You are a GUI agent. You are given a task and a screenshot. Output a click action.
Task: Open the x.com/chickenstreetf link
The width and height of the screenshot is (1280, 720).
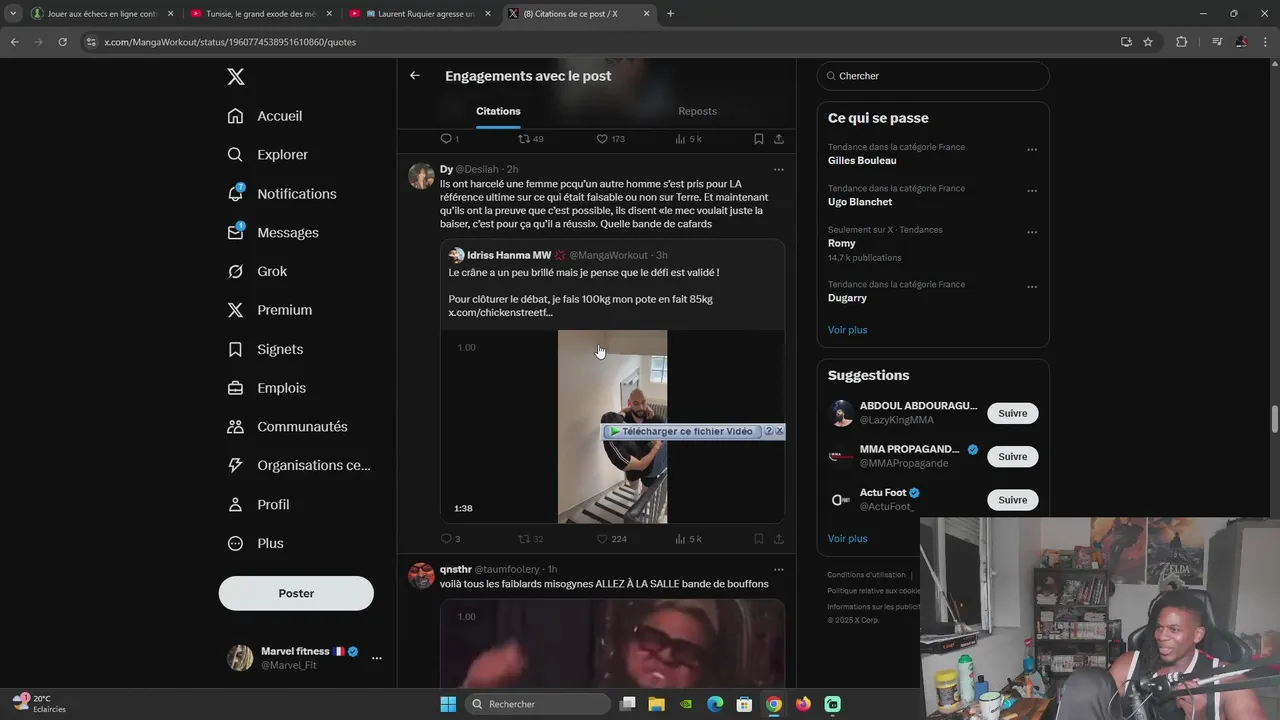coord(500,313)
